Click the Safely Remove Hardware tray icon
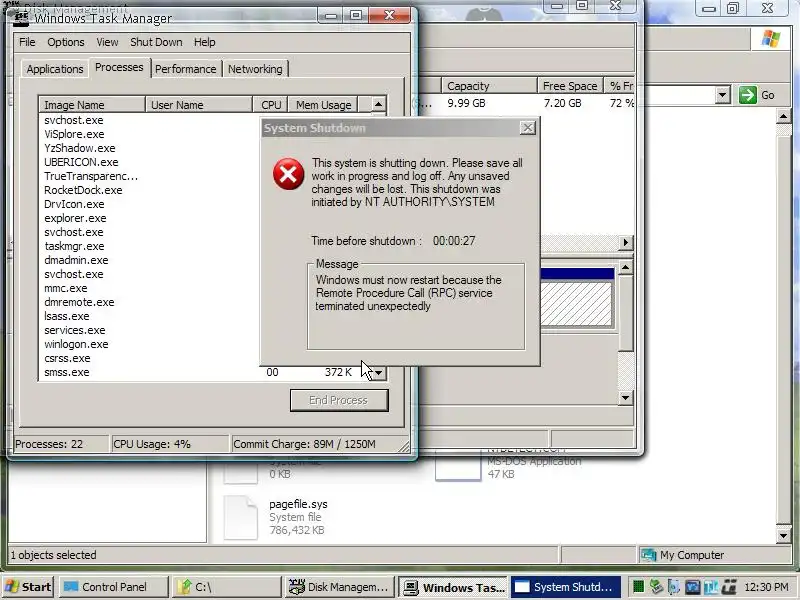 tap(657, 587)
